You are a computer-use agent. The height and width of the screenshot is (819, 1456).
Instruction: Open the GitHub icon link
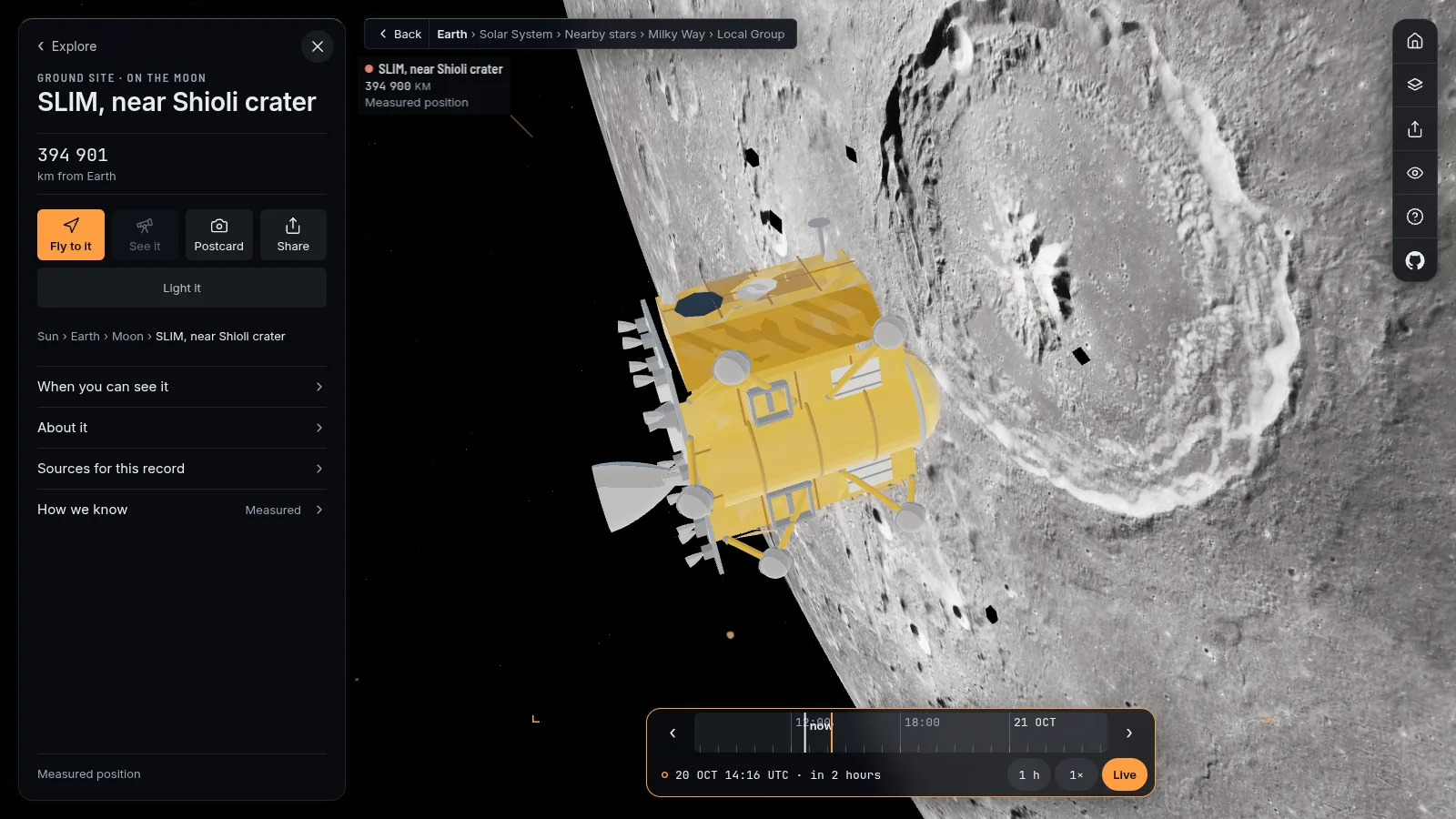pyautogui.click(x=1415, y=261)
